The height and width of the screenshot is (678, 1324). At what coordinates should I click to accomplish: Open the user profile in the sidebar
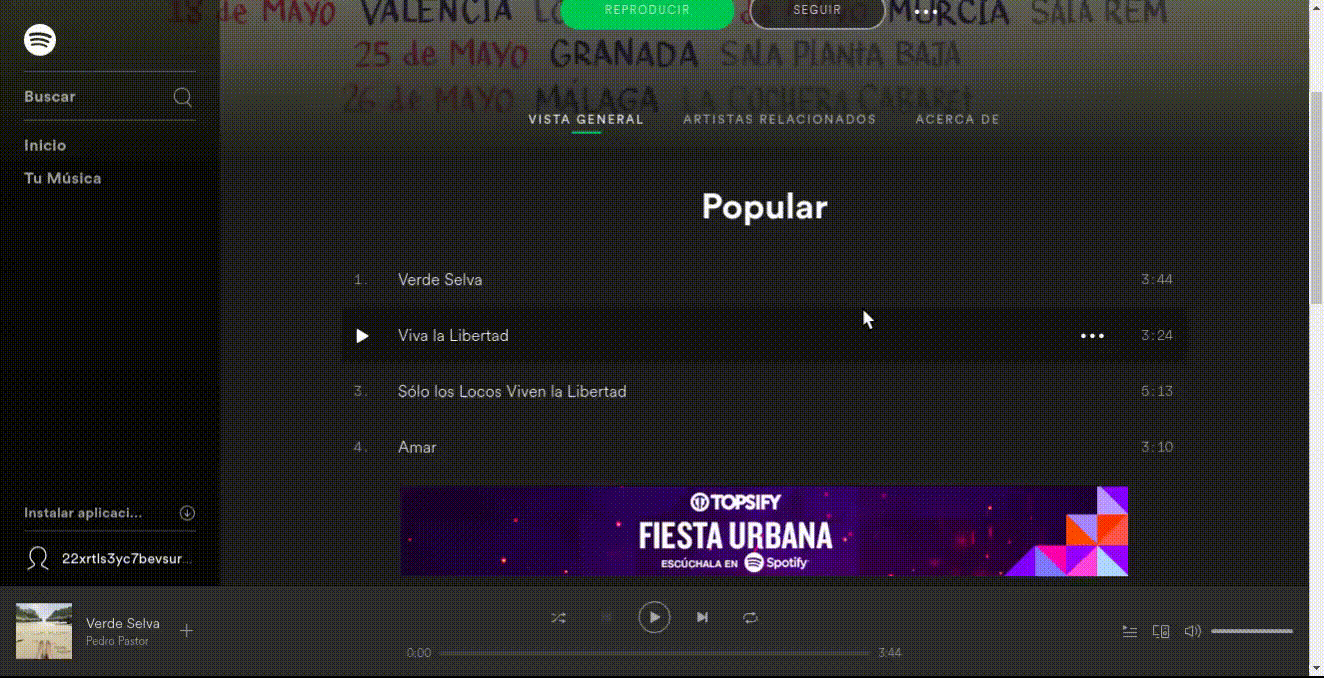[x=110, y=558]
